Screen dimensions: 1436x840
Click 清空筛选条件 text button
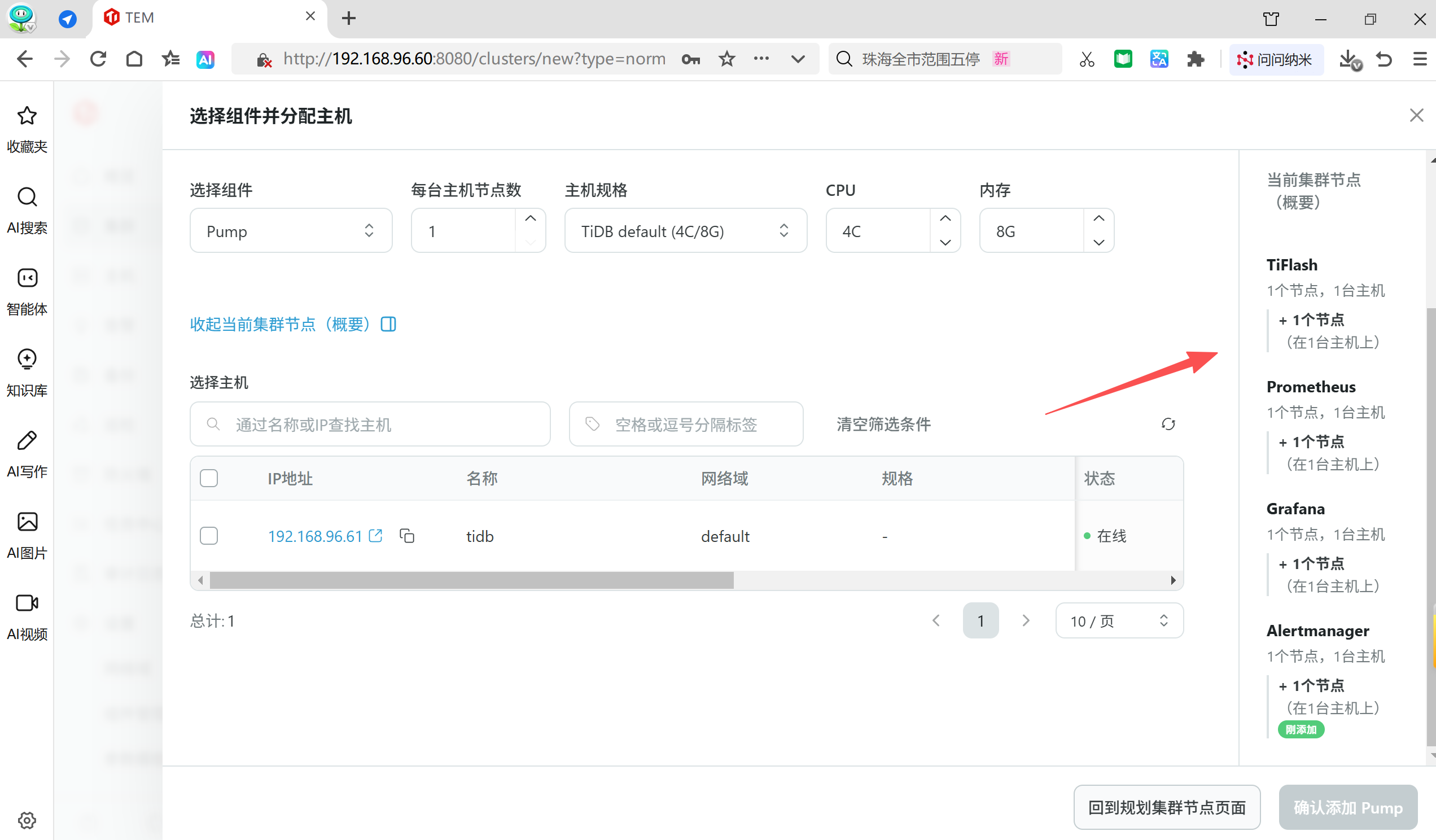coord(883,424)
